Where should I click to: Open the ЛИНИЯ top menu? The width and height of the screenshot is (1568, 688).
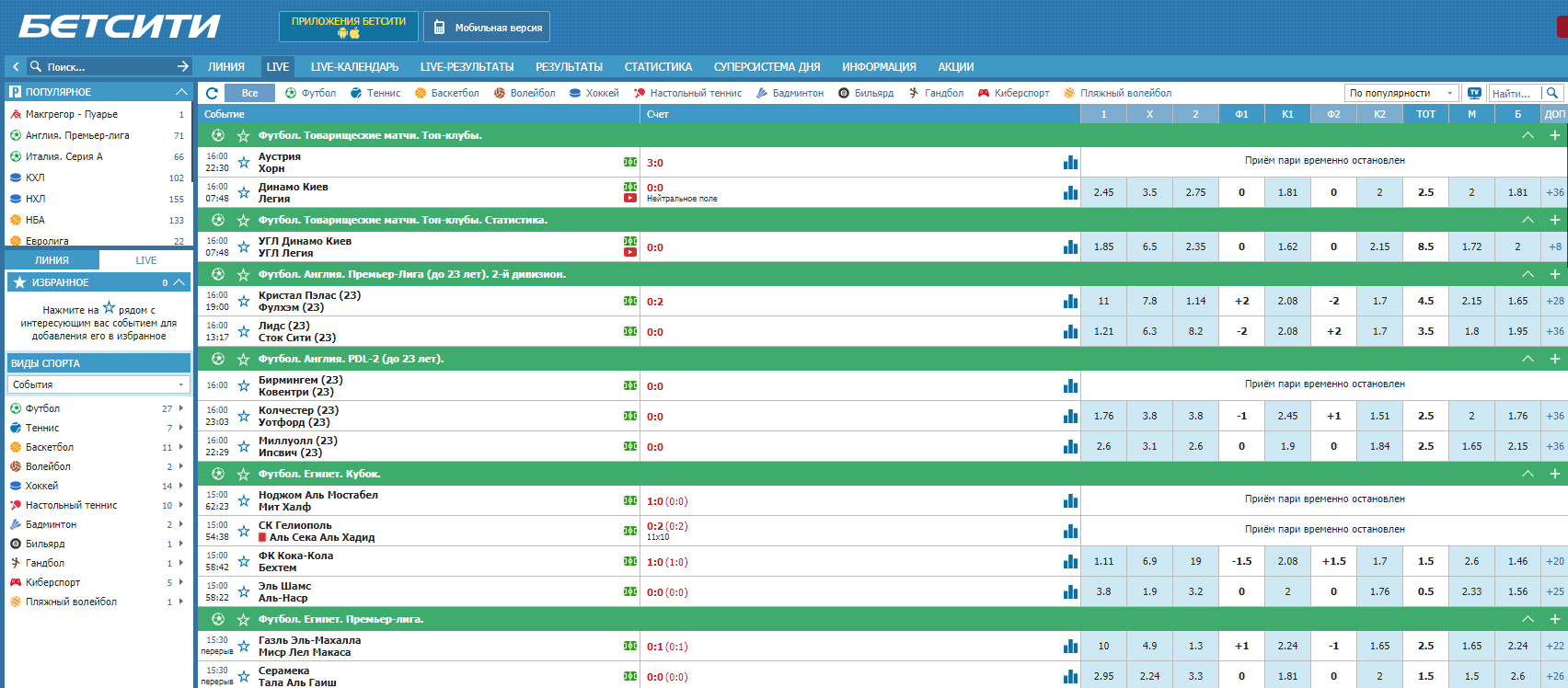(226, 67)
